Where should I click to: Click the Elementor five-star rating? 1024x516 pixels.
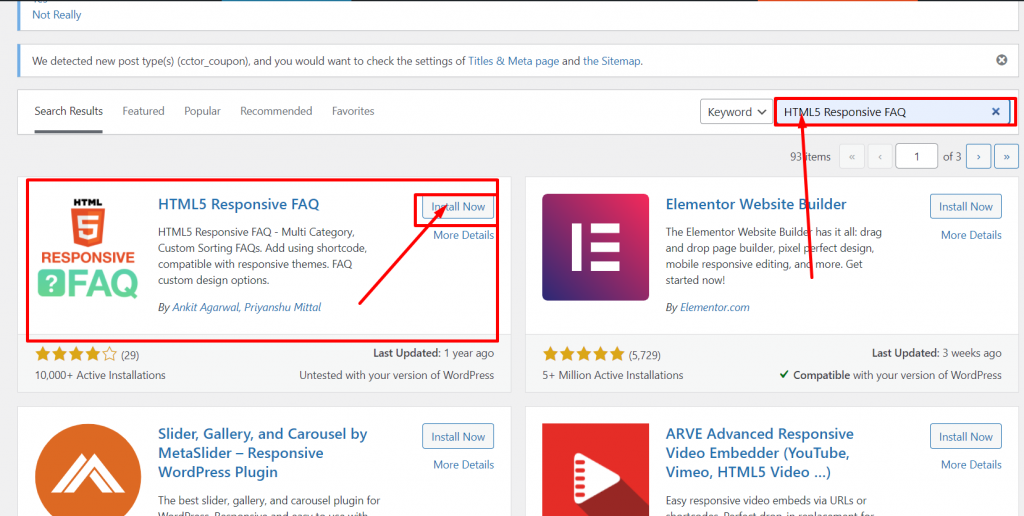pos(584,355)
